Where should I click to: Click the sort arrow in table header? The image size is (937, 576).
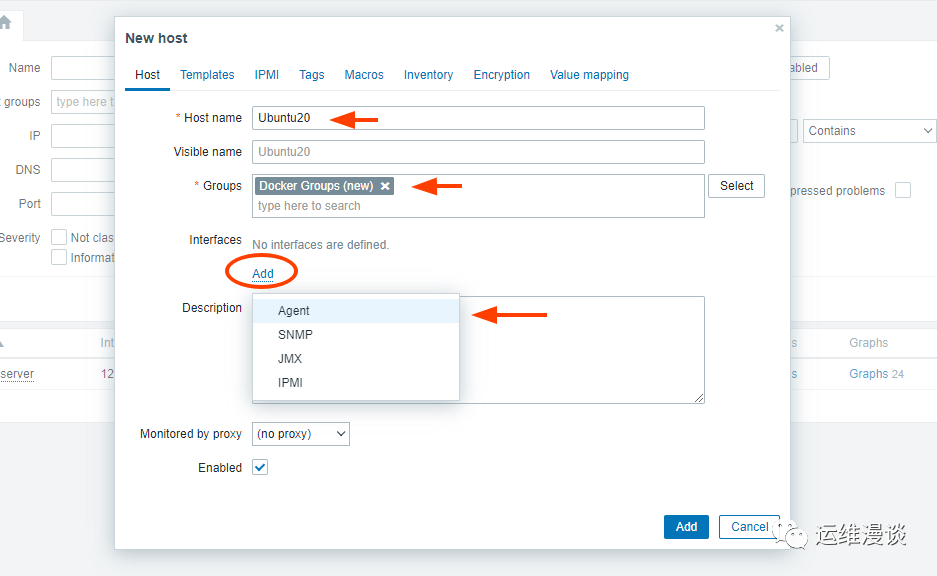pos(2,343)
